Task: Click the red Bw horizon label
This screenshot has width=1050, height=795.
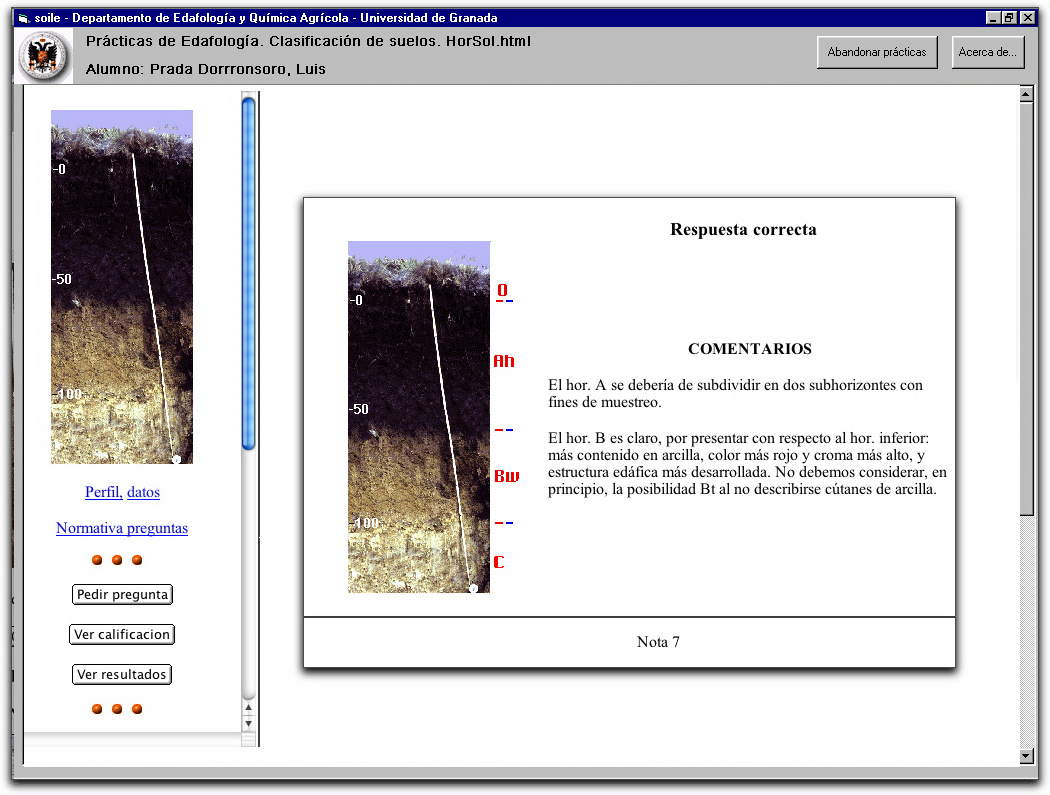Action: 506,476
